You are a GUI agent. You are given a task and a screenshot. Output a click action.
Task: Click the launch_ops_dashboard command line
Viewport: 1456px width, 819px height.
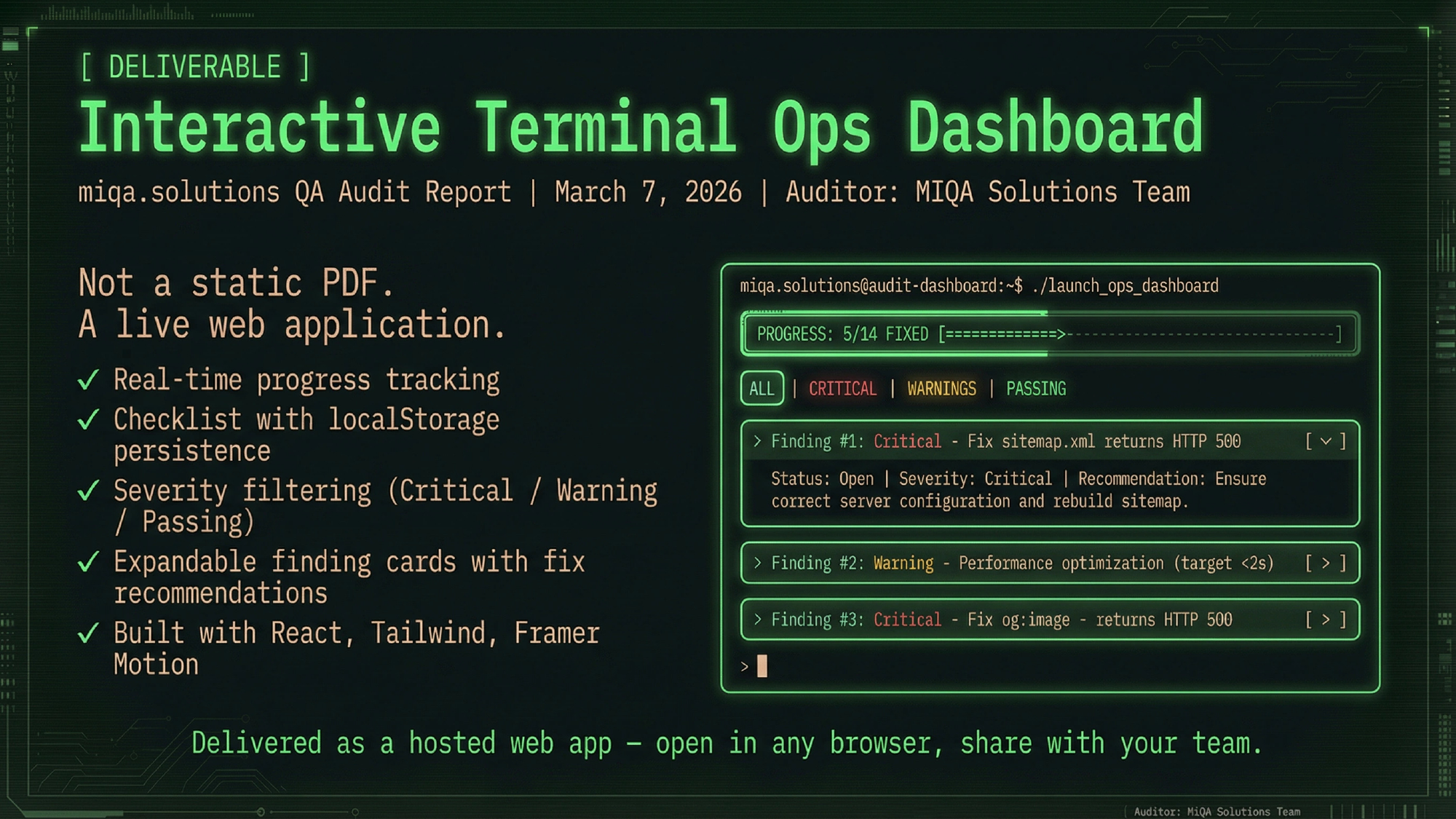[979, 285]
